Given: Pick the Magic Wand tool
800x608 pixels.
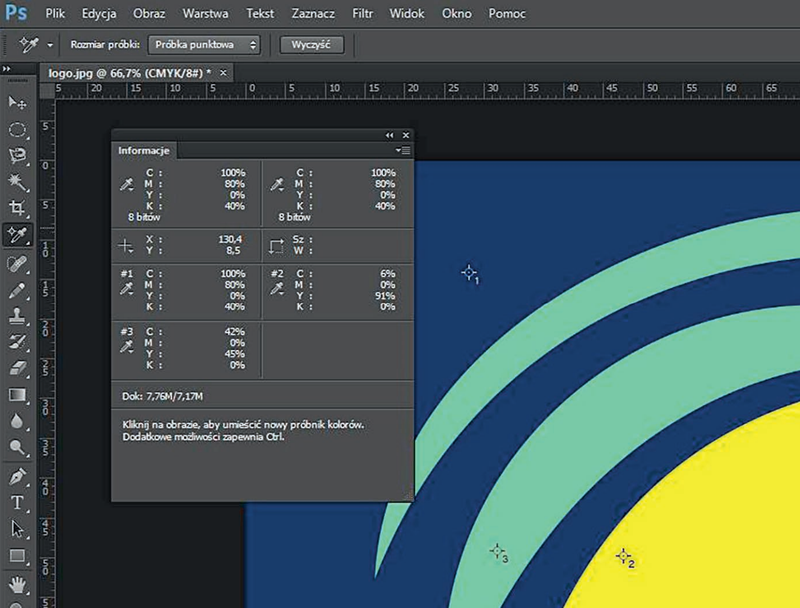Looking at the screenshot, I should 18,182.
